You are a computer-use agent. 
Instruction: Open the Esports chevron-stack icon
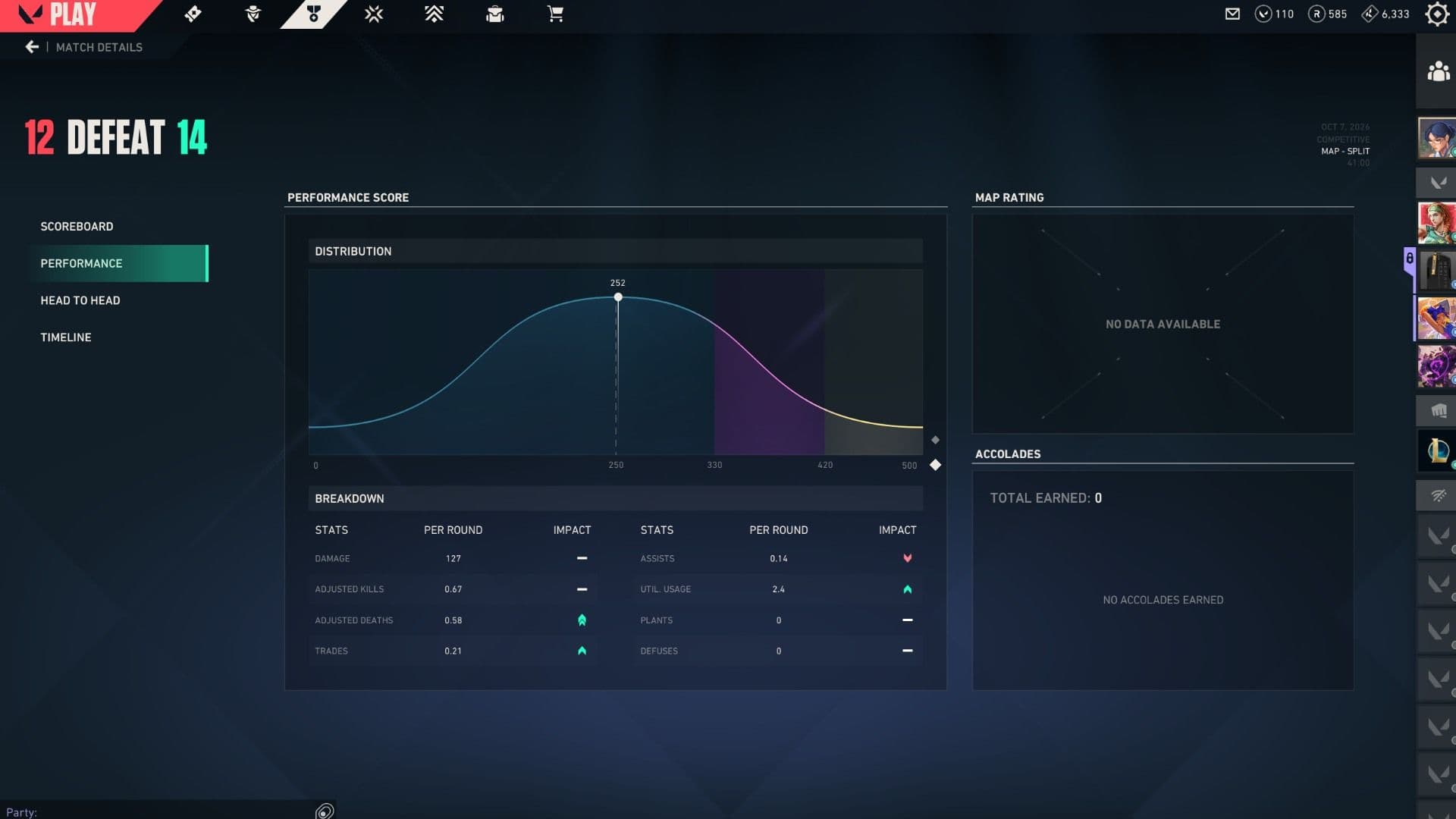434,14
